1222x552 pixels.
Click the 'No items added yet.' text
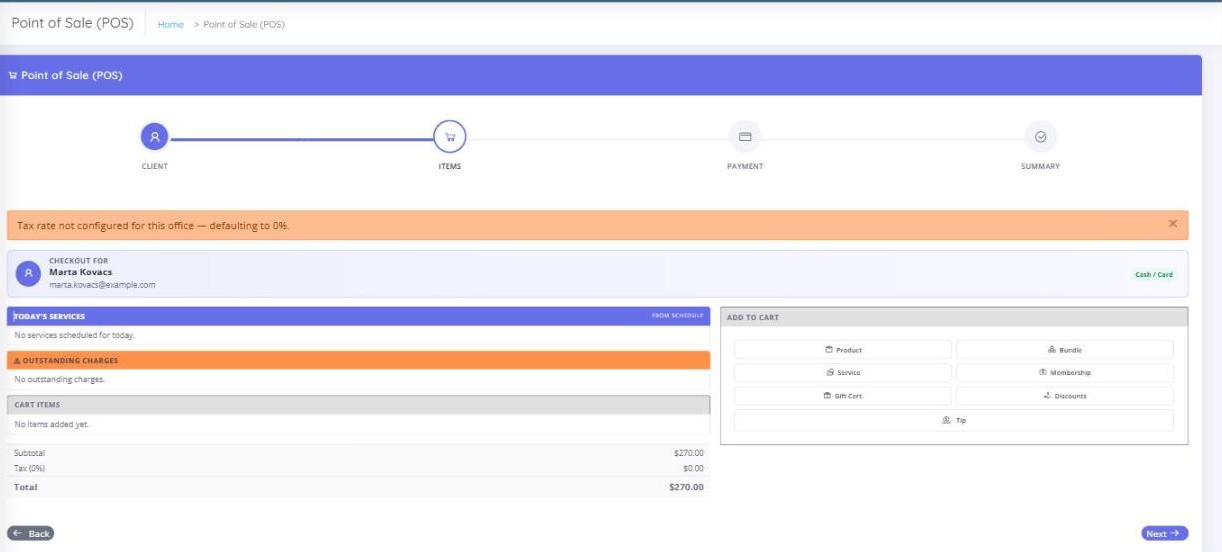(52, 424)
